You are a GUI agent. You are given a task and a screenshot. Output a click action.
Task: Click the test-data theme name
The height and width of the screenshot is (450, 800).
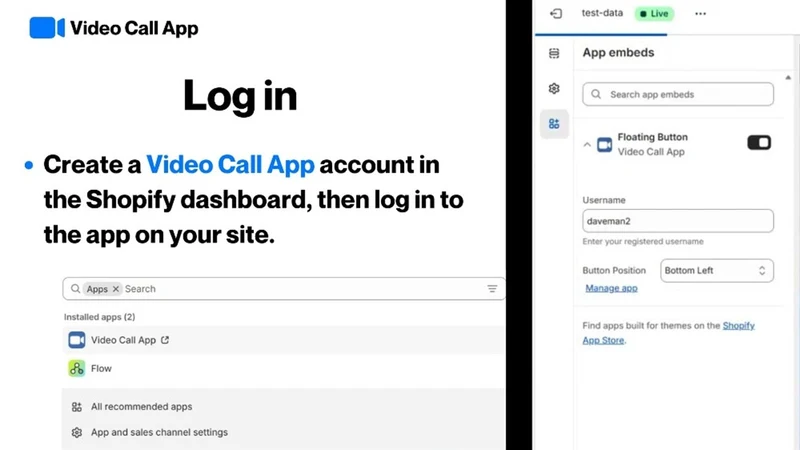tap(602, 13)
